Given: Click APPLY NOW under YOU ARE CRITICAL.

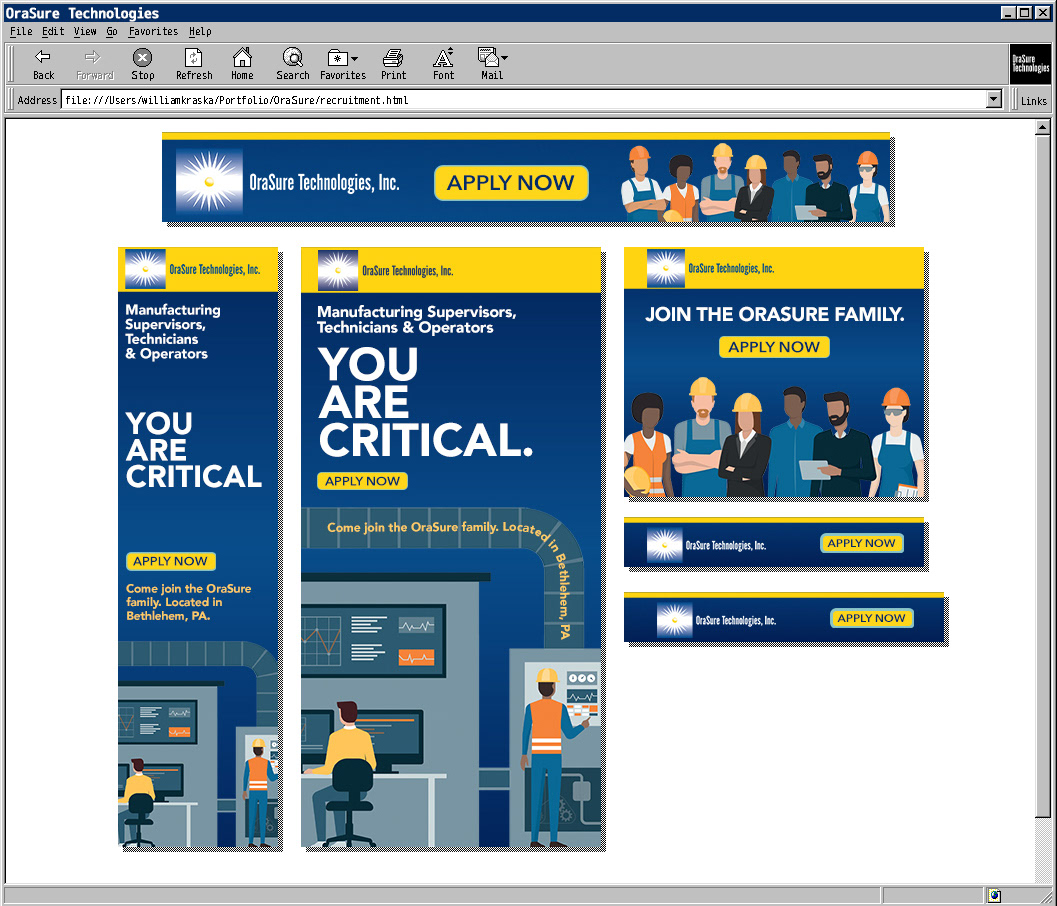Looking at the screenshot, I should click(x=362, y=481).
